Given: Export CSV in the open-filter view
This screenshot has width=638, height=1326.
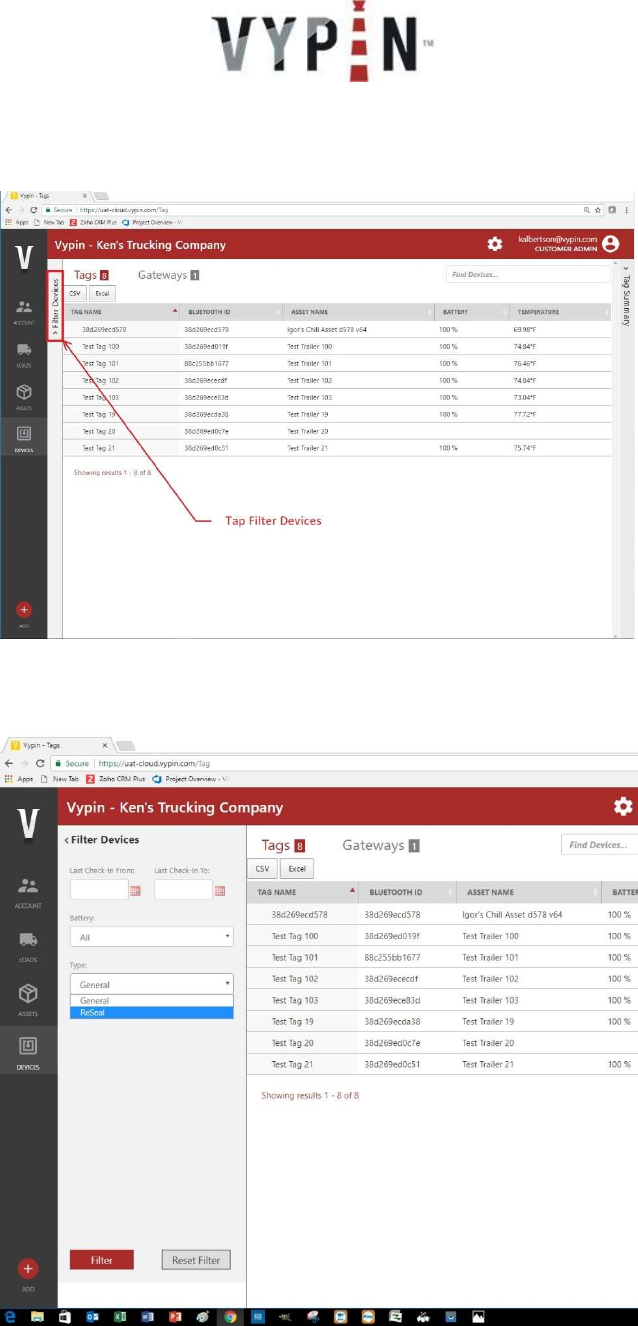Looking at the screenshot, I should coord(262,870).
